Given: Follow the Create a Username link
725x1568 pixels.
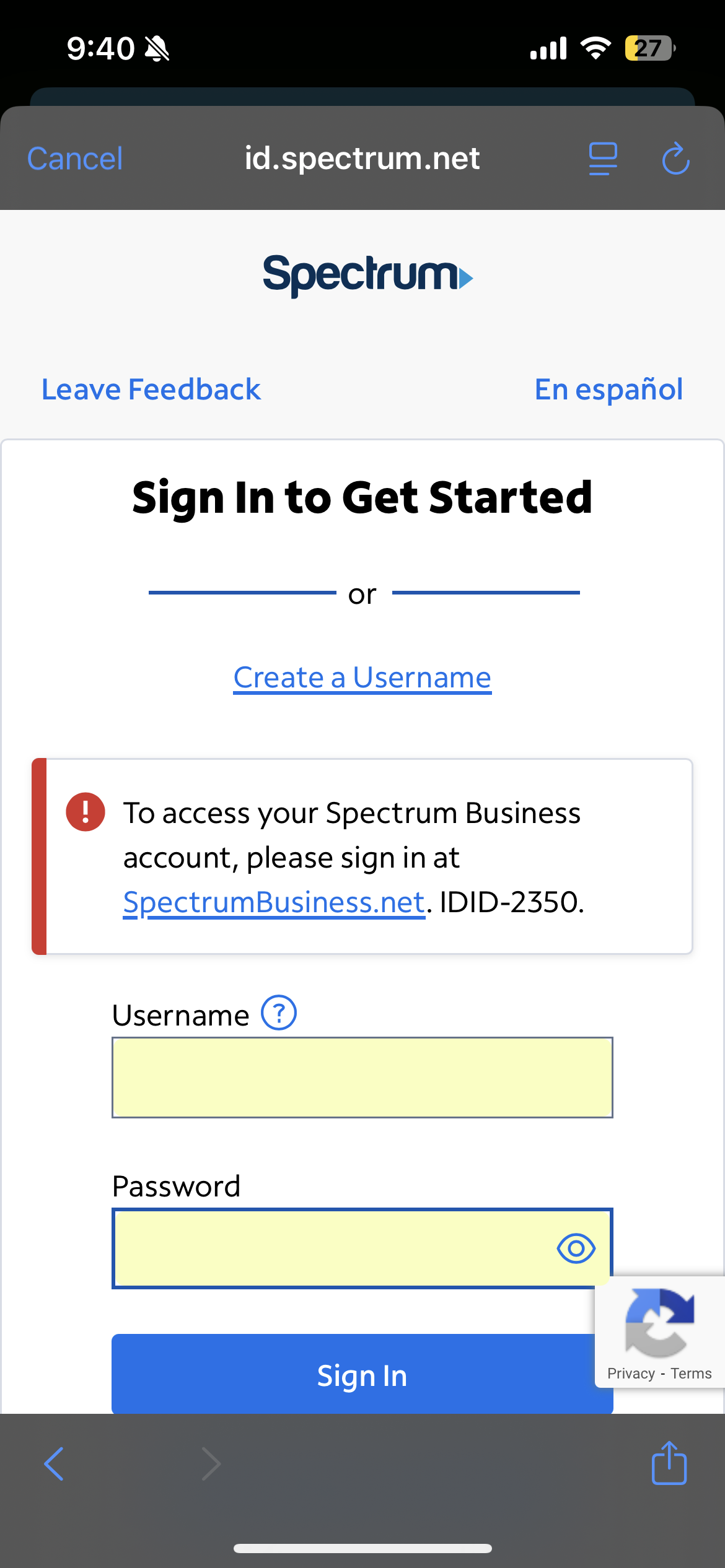Looking at the screenshot, I should [362, 677].
